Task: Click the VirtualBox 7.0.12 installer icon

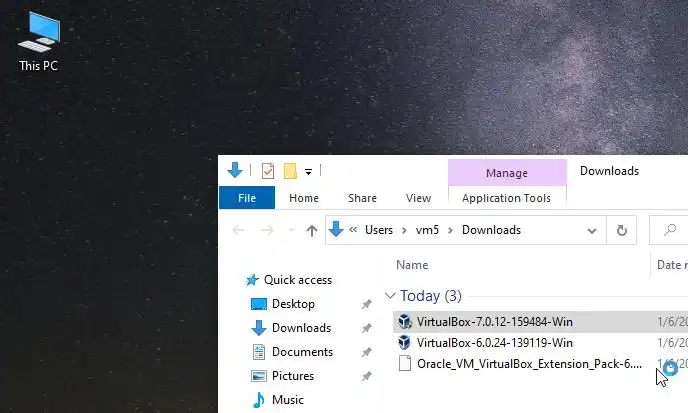Action: tap(405, 322)
